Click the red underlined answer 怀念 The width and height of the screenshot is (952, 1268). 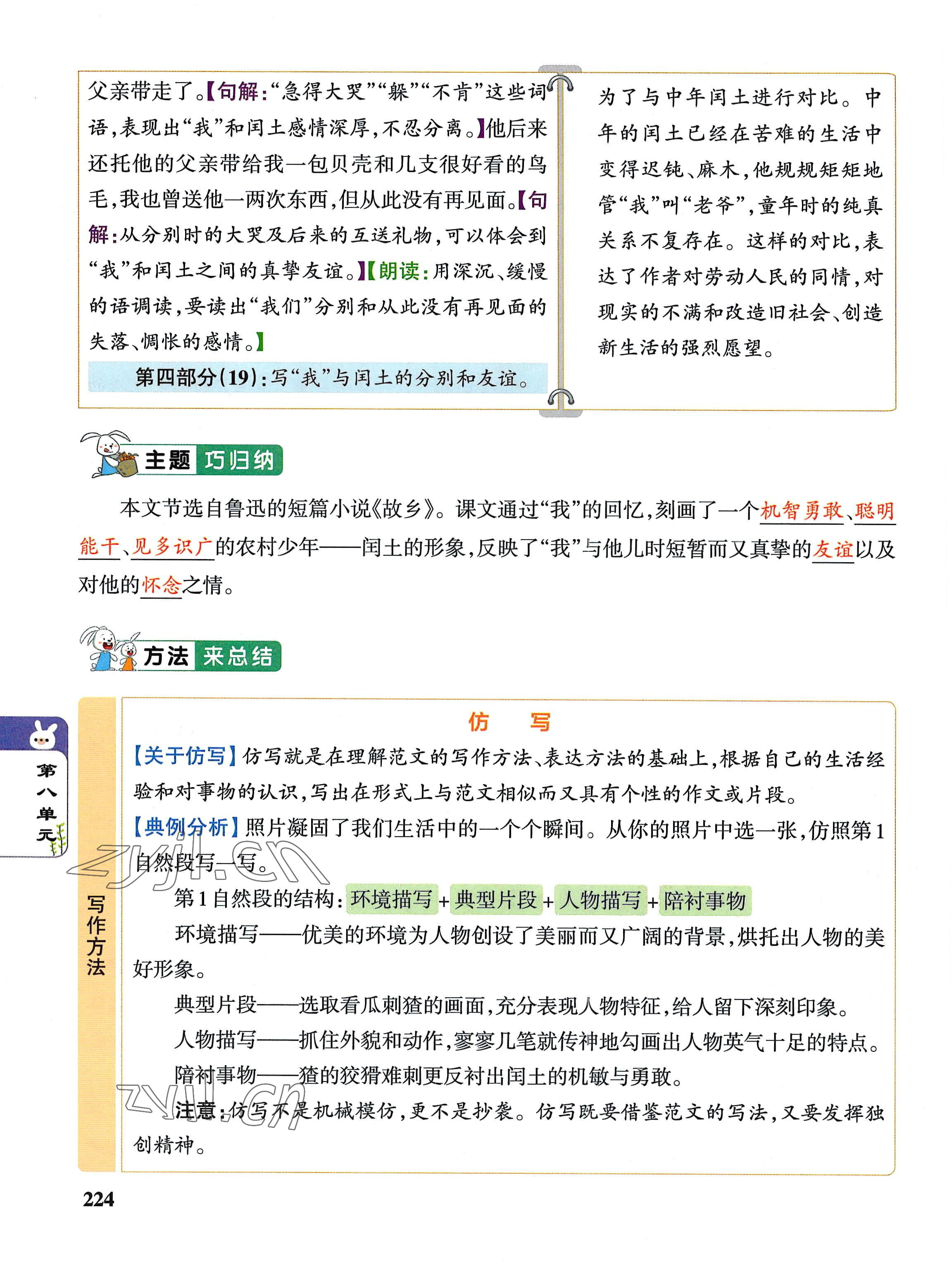coord(161,585)
